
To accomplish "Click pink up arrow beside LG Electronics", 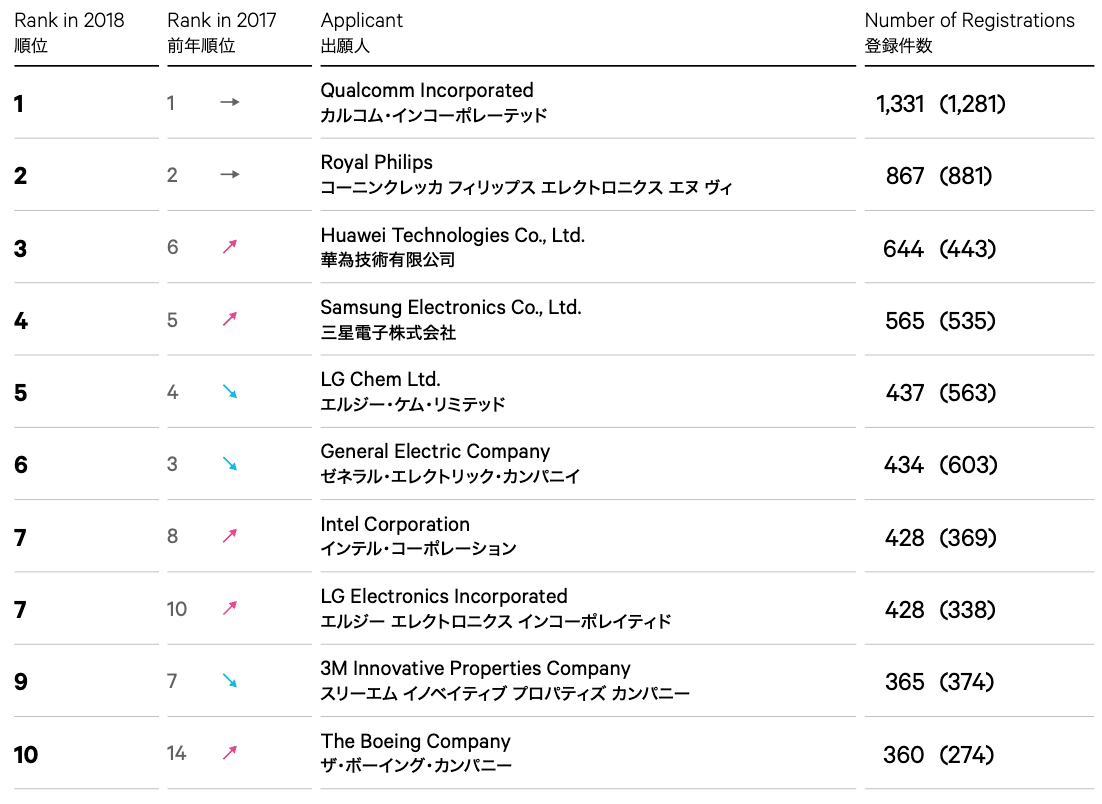I will coord(230,609).
